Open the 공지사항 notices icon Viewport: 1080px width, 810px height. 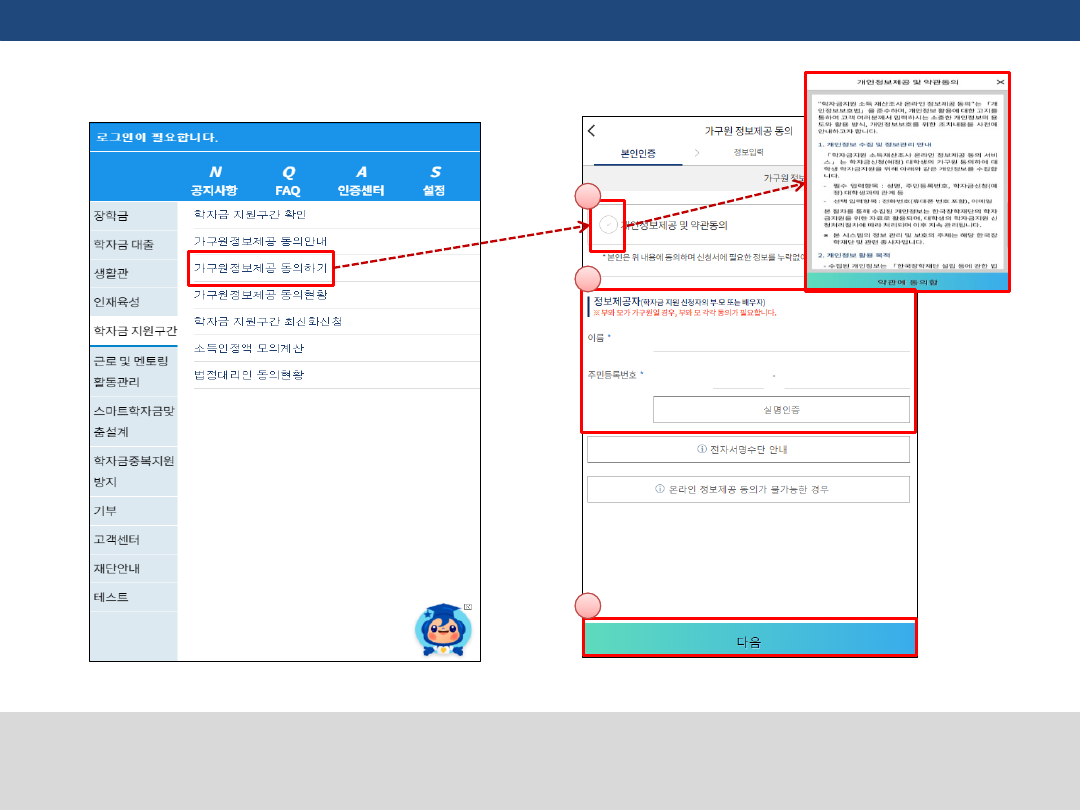point(214,180)
